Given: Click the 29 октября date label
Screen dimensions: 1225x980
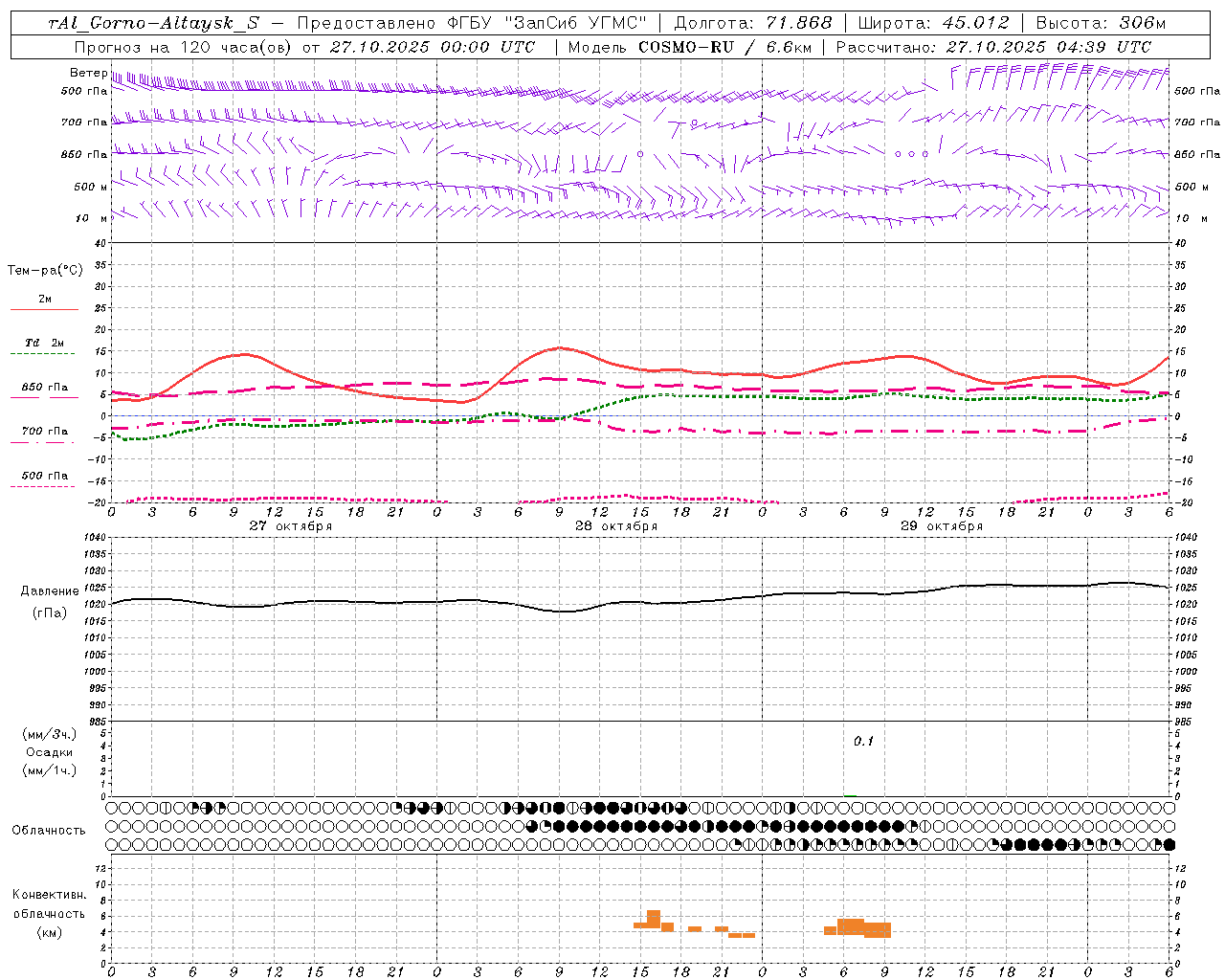Looking at the screenshot, I should click(942, 526).
